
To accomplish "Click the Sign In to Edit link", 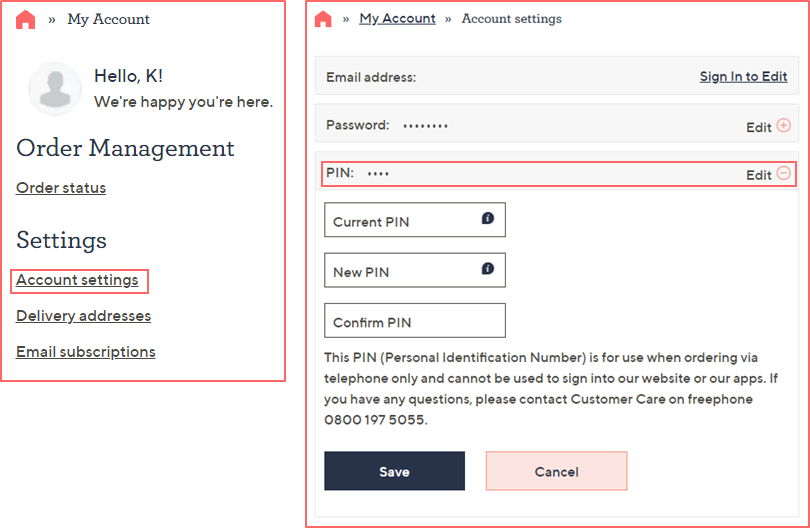I will 743,76.
